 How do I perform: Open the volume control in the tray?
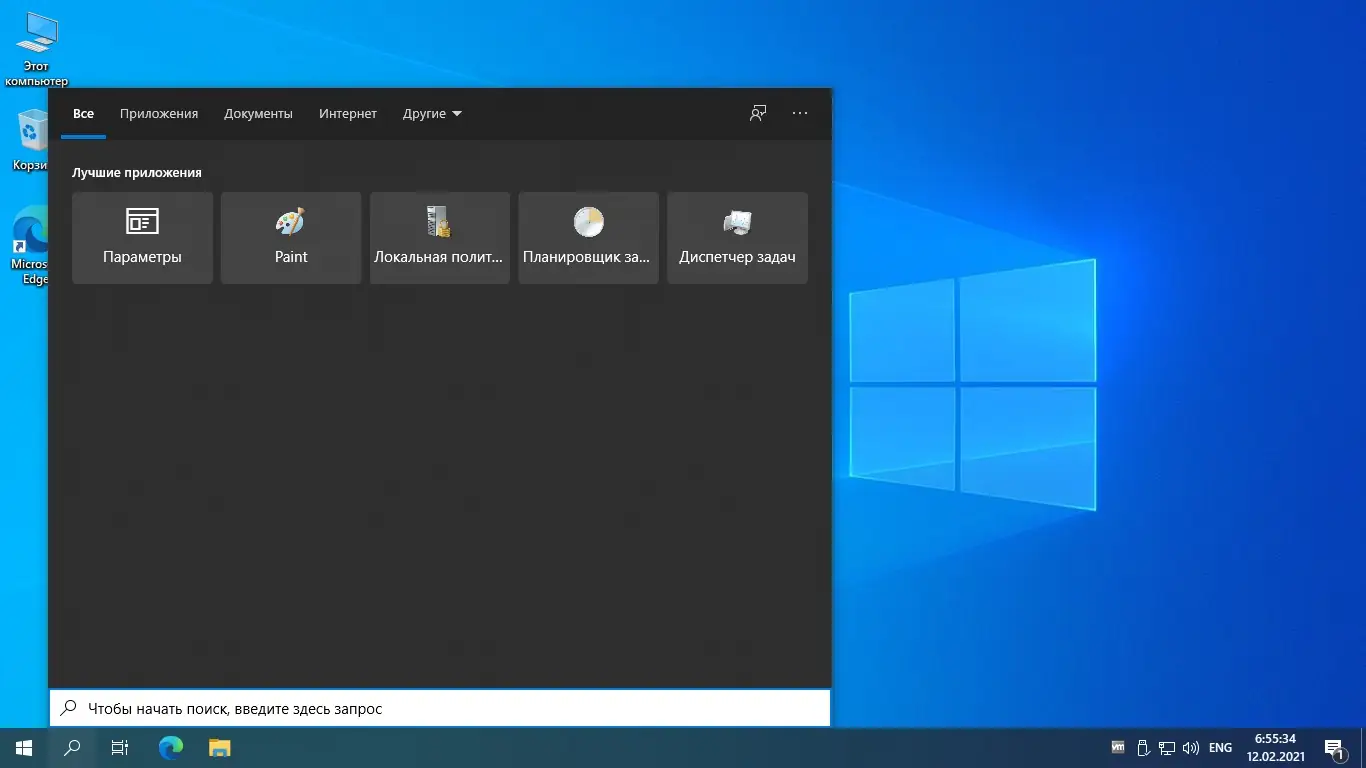(1191, 747)
